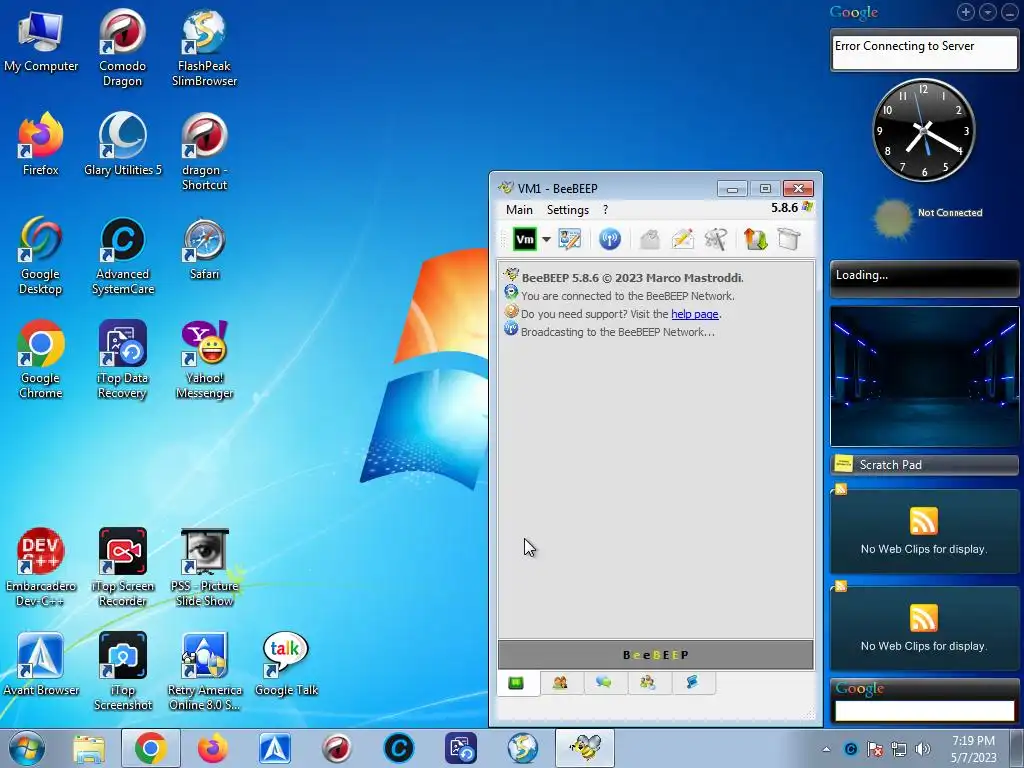Click the blue broadcast antenna icon
The height and width of the screenshot is (768, 1024).
(x=609, y=239)
